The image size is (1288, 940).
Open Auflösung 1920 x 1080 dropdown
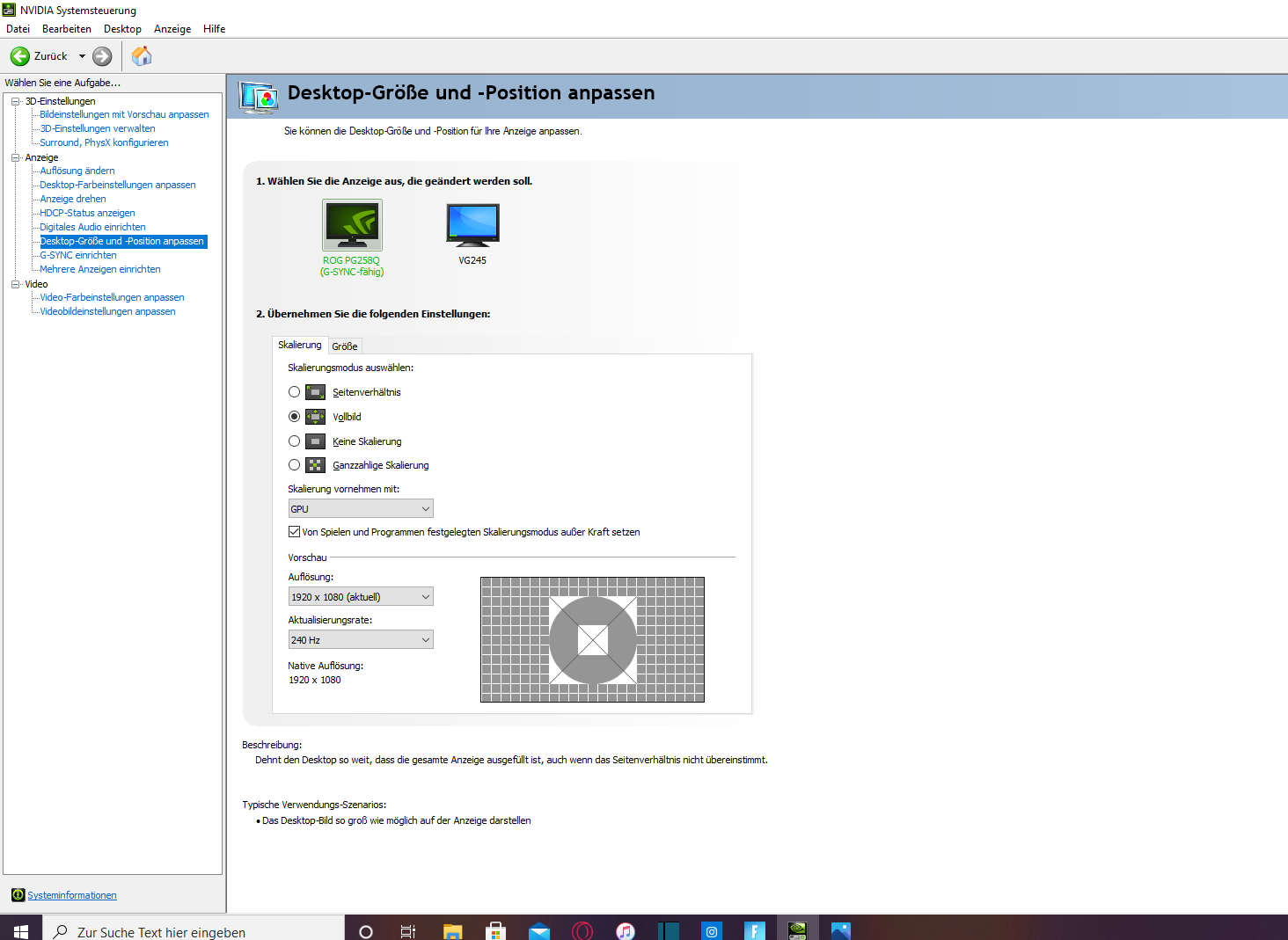click(361, 597)
